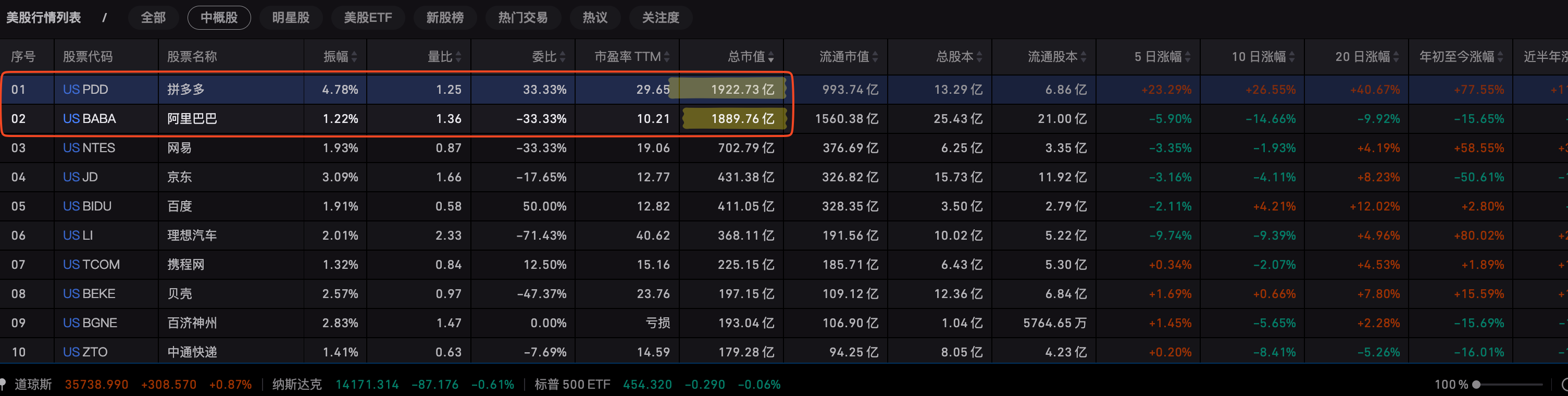Open the US PDD stock code link

pyautogui.click(x=85, y=90)
